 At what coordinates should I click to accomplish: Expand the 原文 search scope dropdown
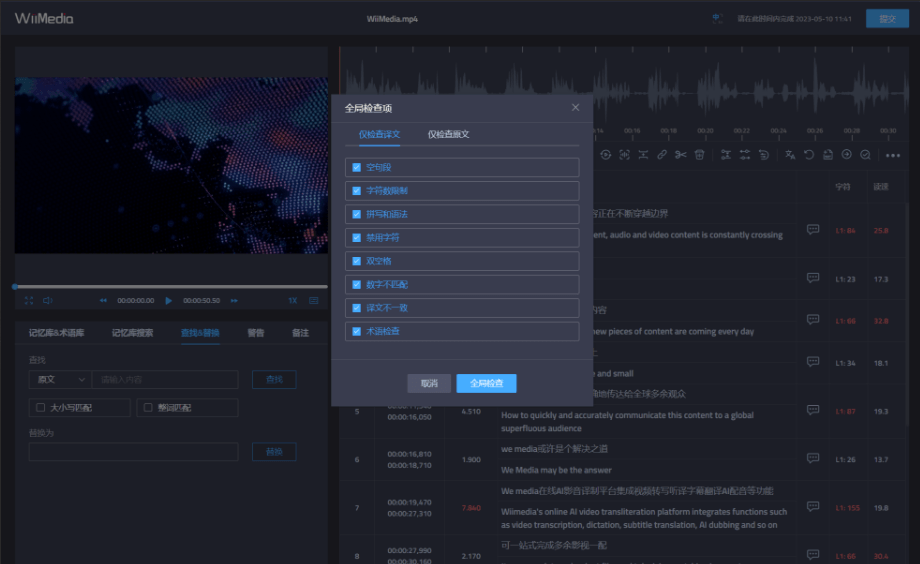point(59,380)
